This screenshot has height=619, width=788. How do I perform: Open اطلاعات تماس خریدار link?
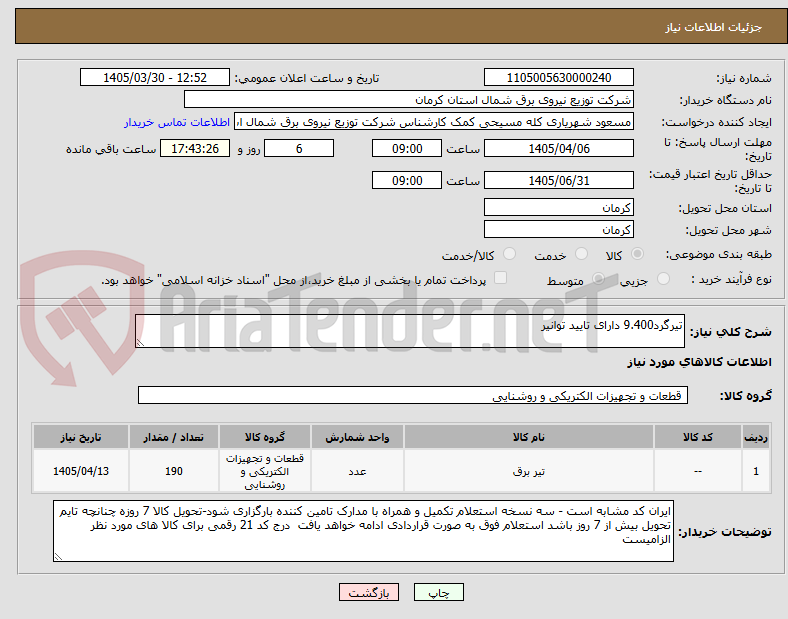[177, 122]
